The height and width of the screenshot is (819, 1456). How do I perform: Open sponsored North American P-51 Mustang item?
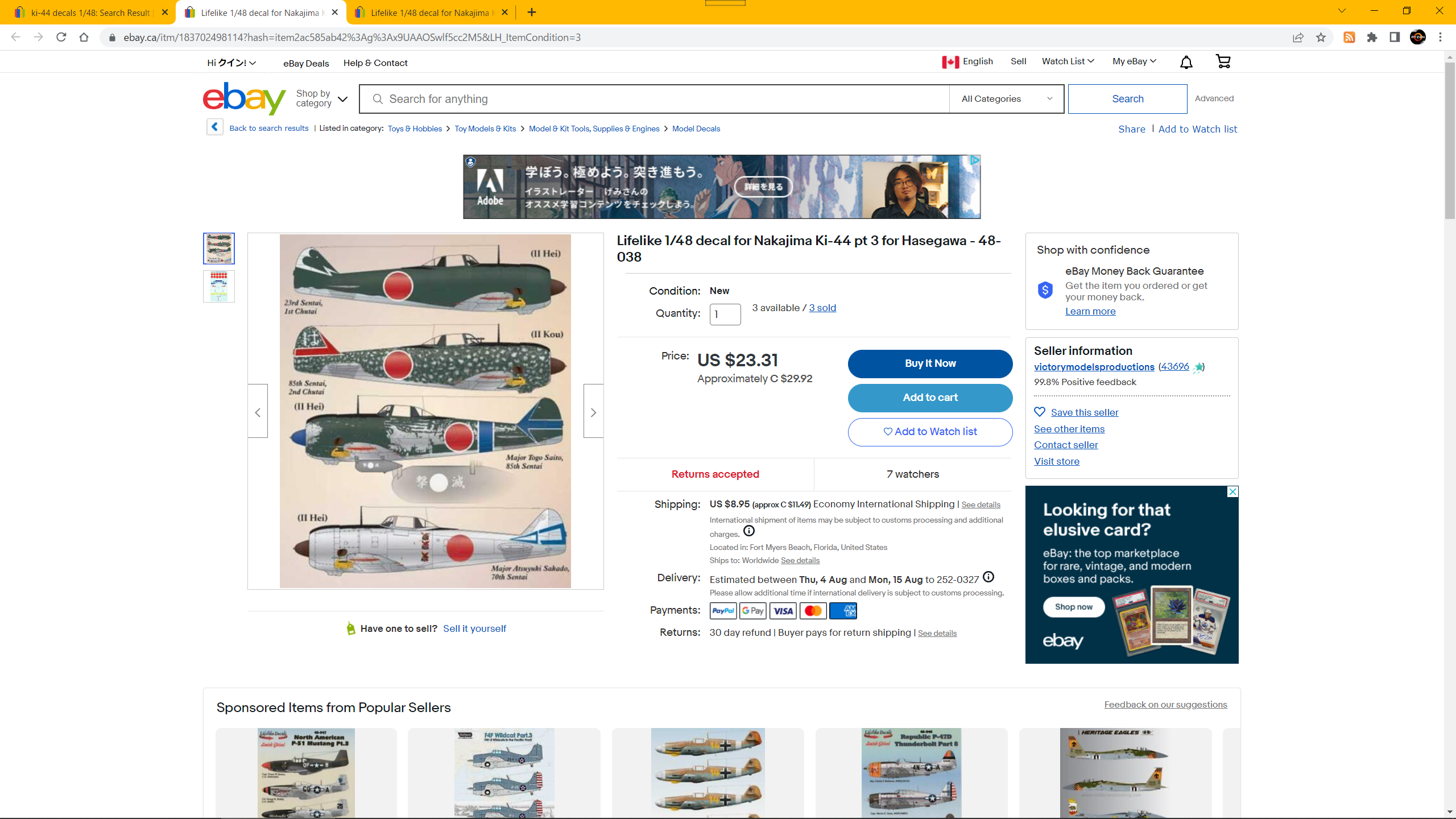click(x=306, y=772)
